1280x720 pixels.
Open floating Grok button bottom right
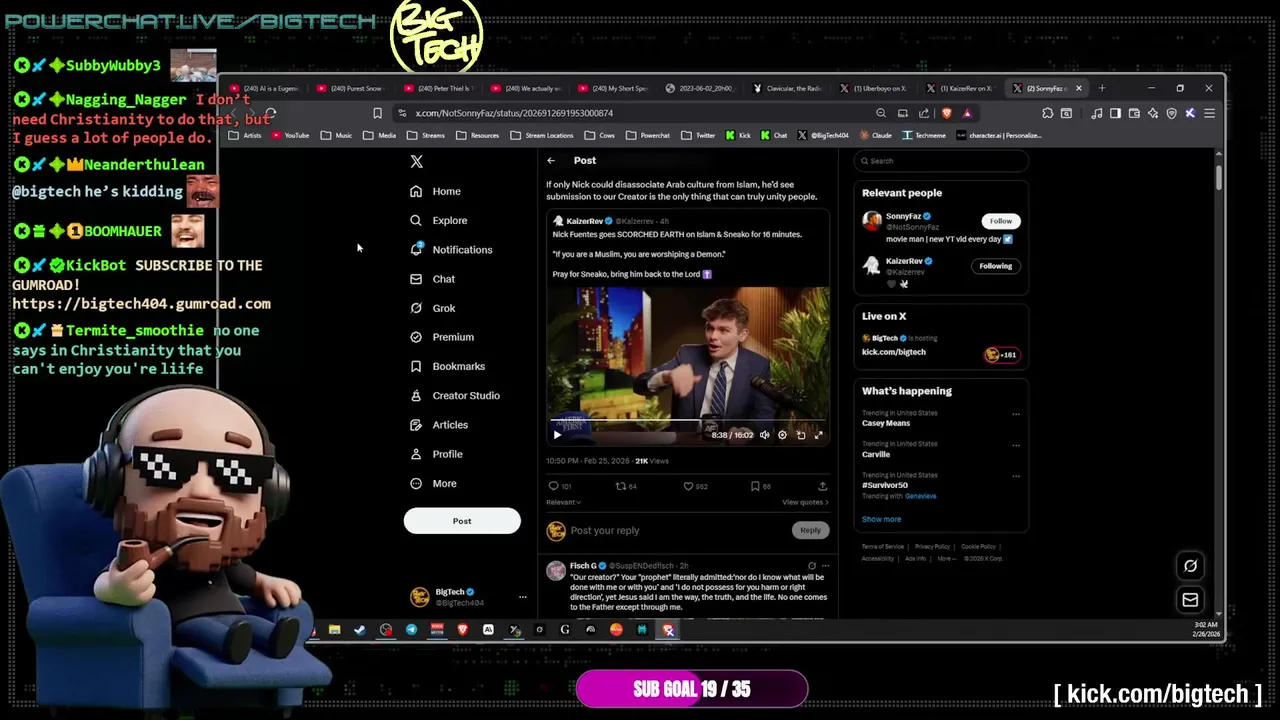pyautogui.click(x=1190, y=566)
